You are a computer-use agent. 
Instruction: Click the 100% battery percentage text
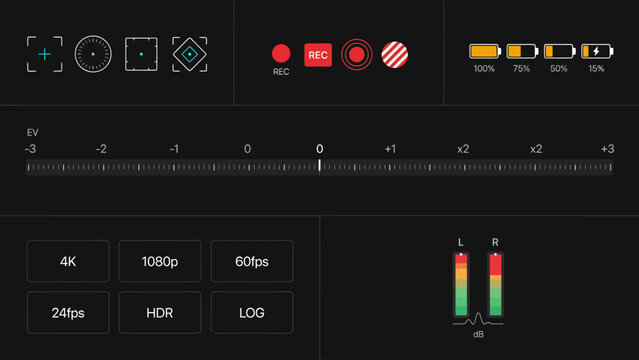tap(484, 69)
